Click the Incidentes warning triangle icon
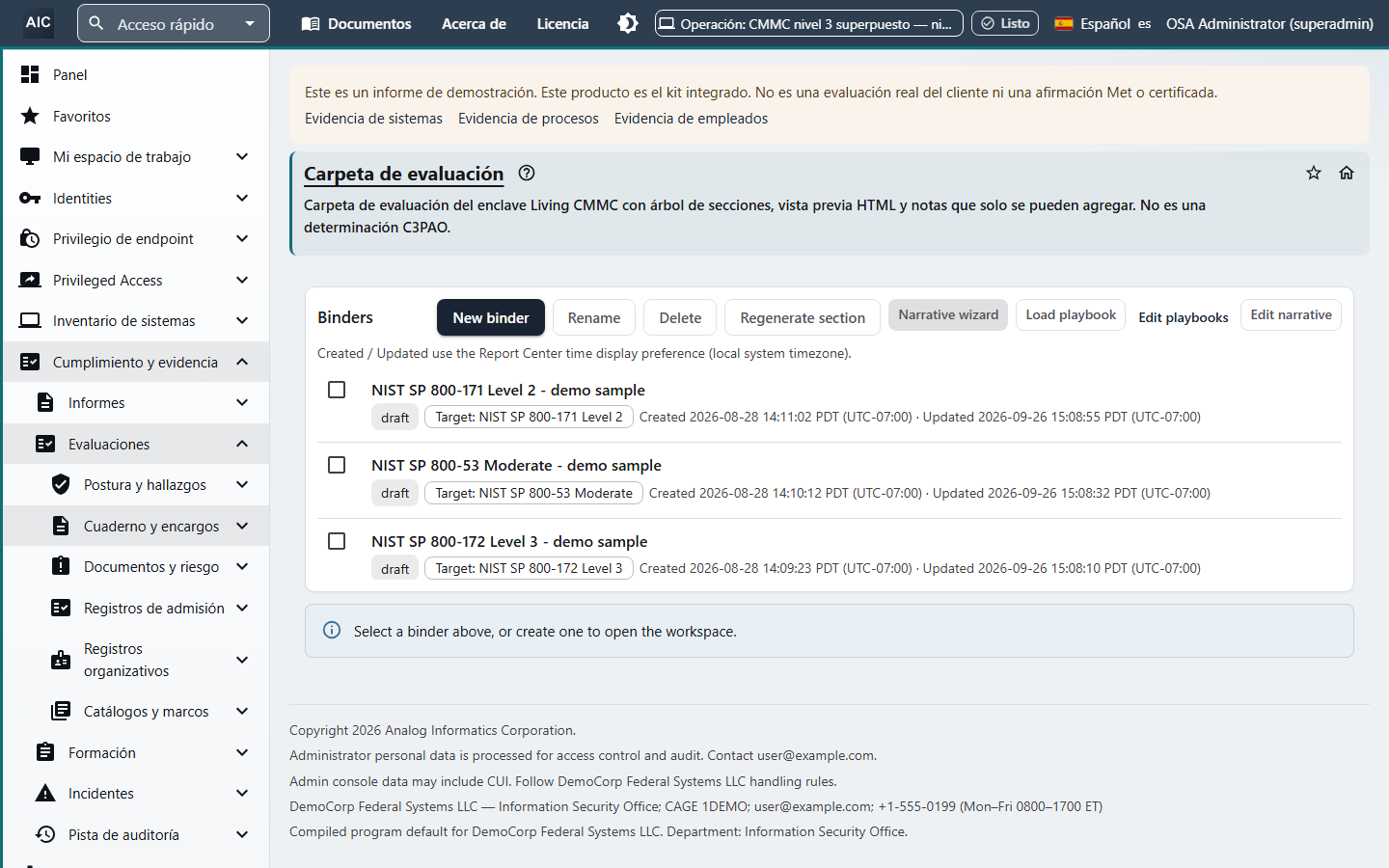1389x868 pixels. [45, 793]
